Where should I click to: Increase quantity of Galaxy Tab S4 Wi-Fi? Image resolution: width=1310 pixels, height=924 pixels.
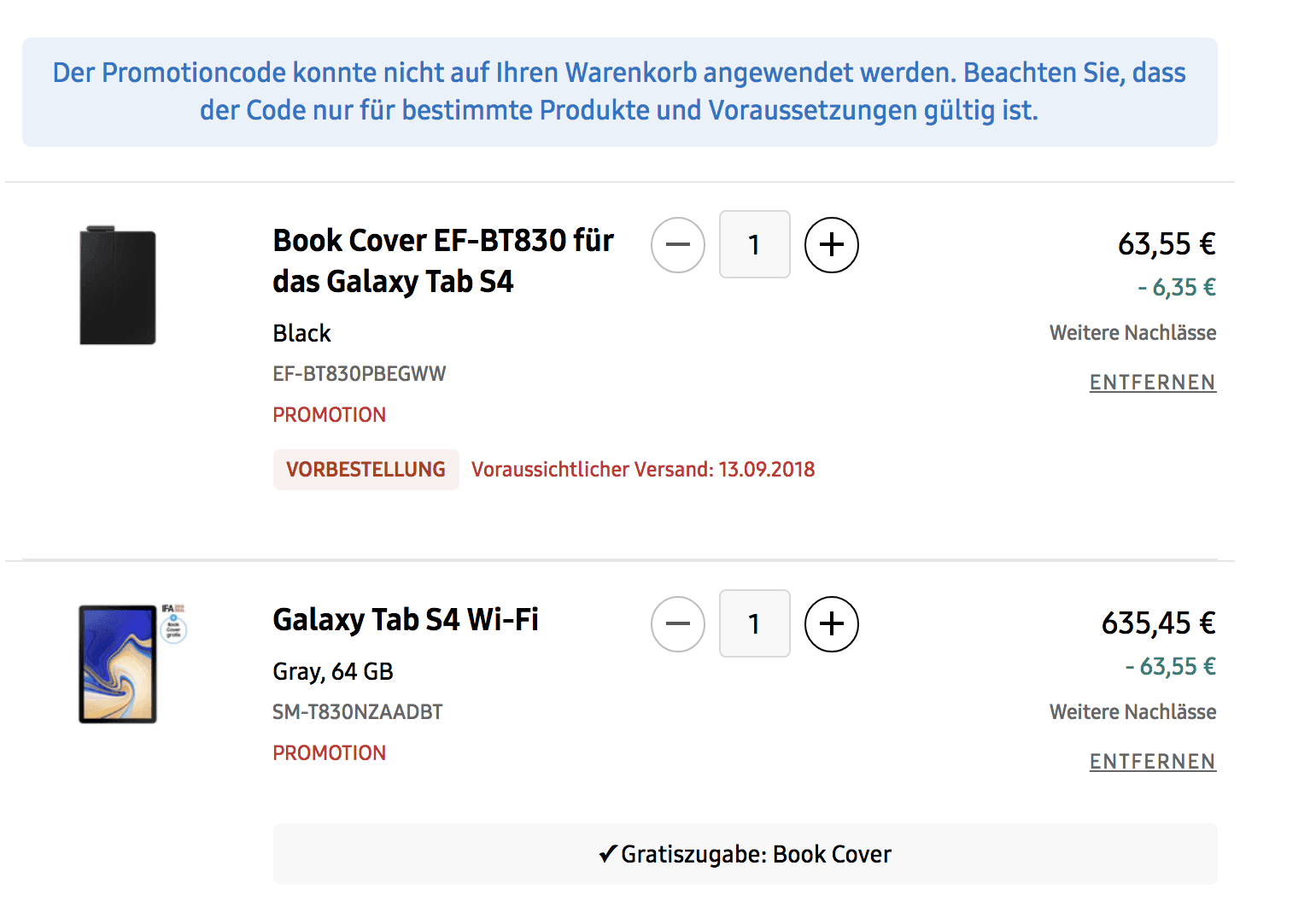tap(832, 624)
